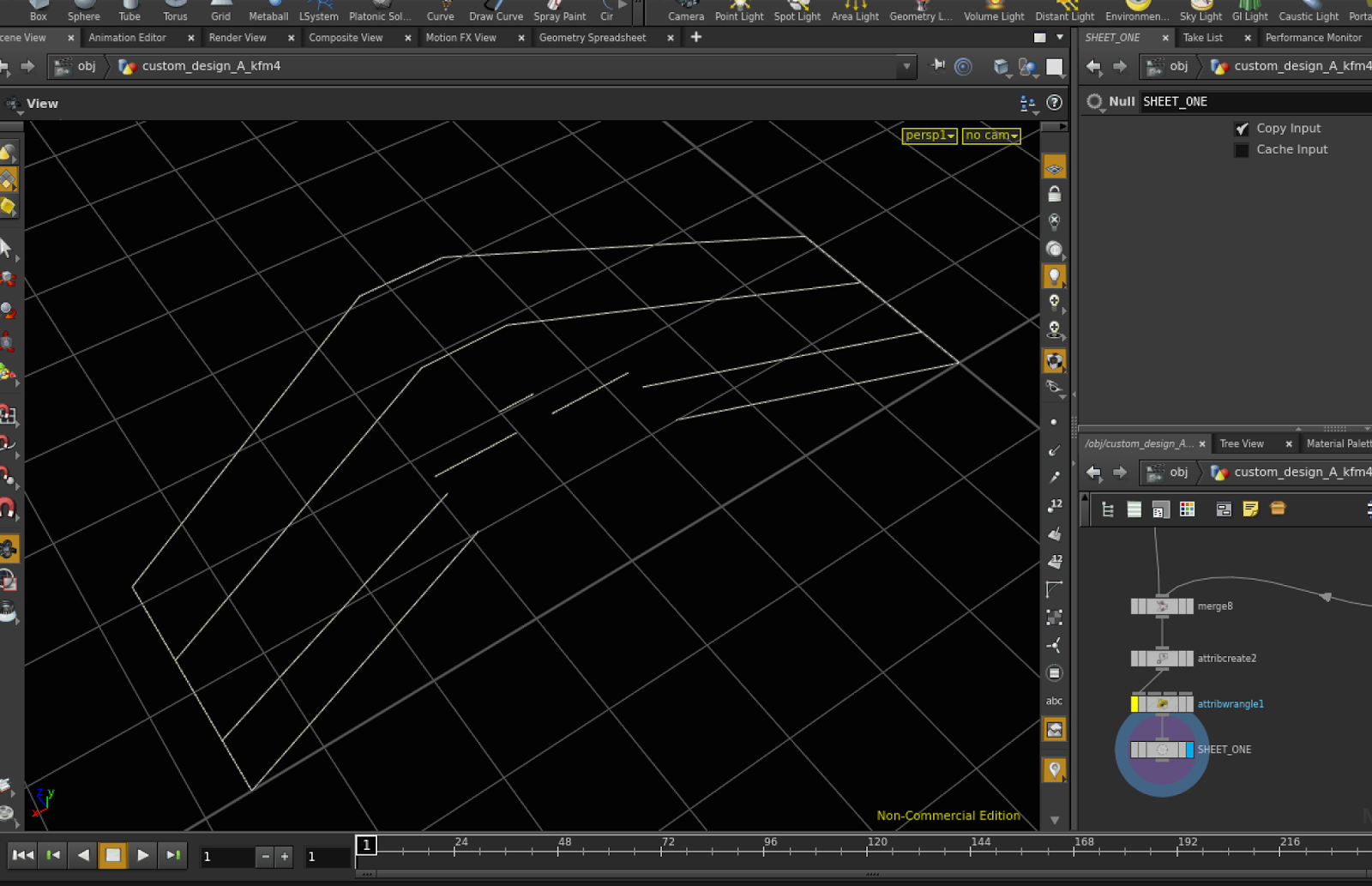
Task: Add a new pane tab with plus button
Action: 696,37
